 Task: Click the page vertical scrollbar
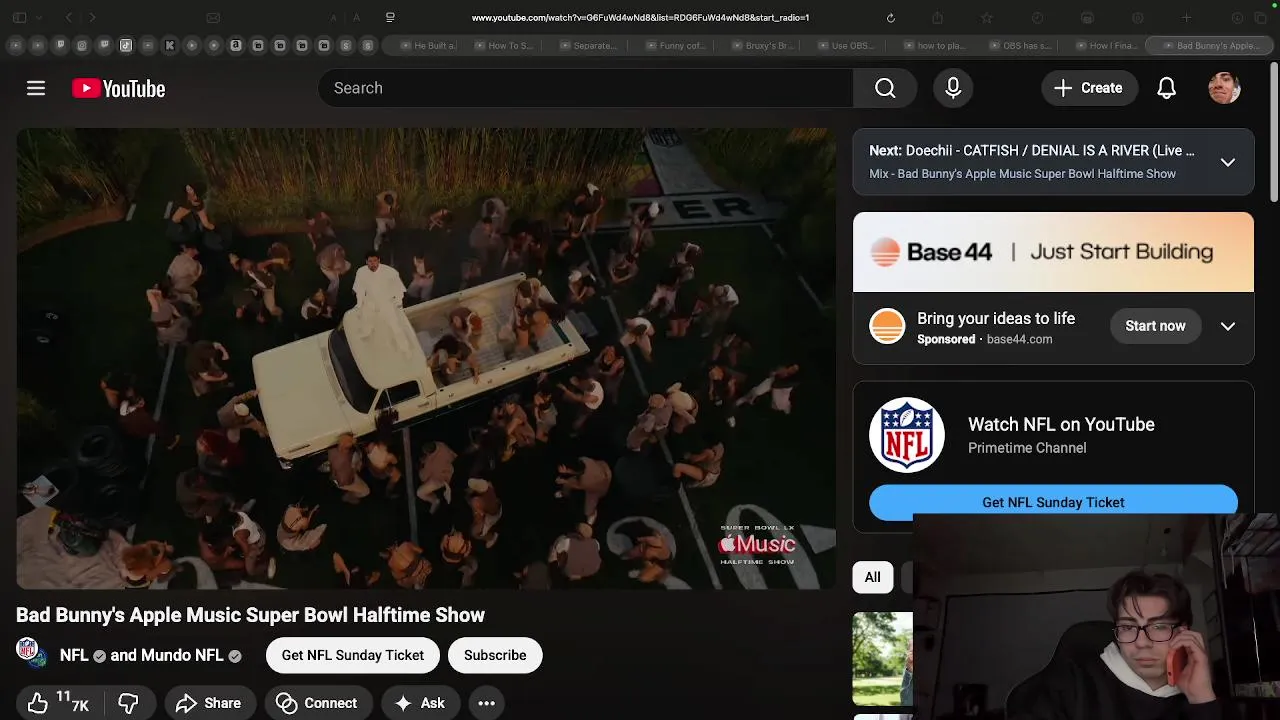pyautogui.click(x=1274, y=130)
